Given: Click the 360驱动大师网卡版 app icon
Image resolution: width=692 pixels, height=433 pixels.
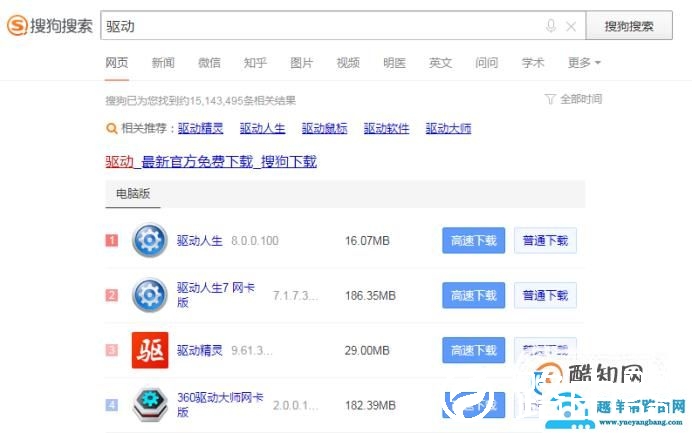Looking at the screenshot, I should [x=150, y=405].
